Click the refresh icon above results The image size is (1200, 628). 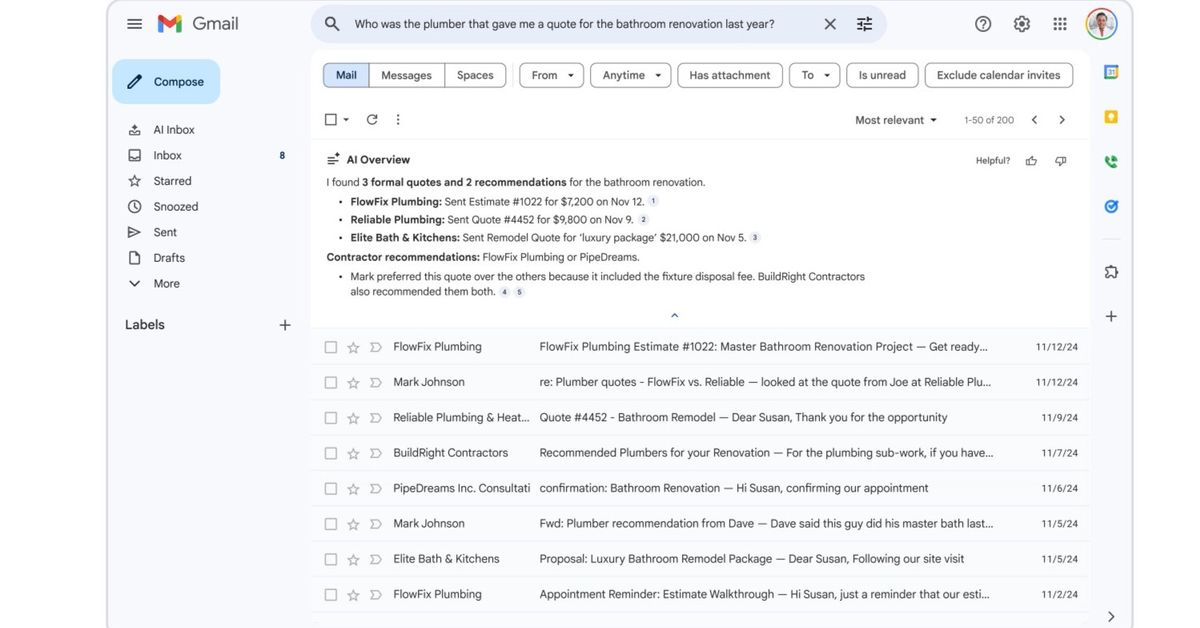(x=372, y=120)
